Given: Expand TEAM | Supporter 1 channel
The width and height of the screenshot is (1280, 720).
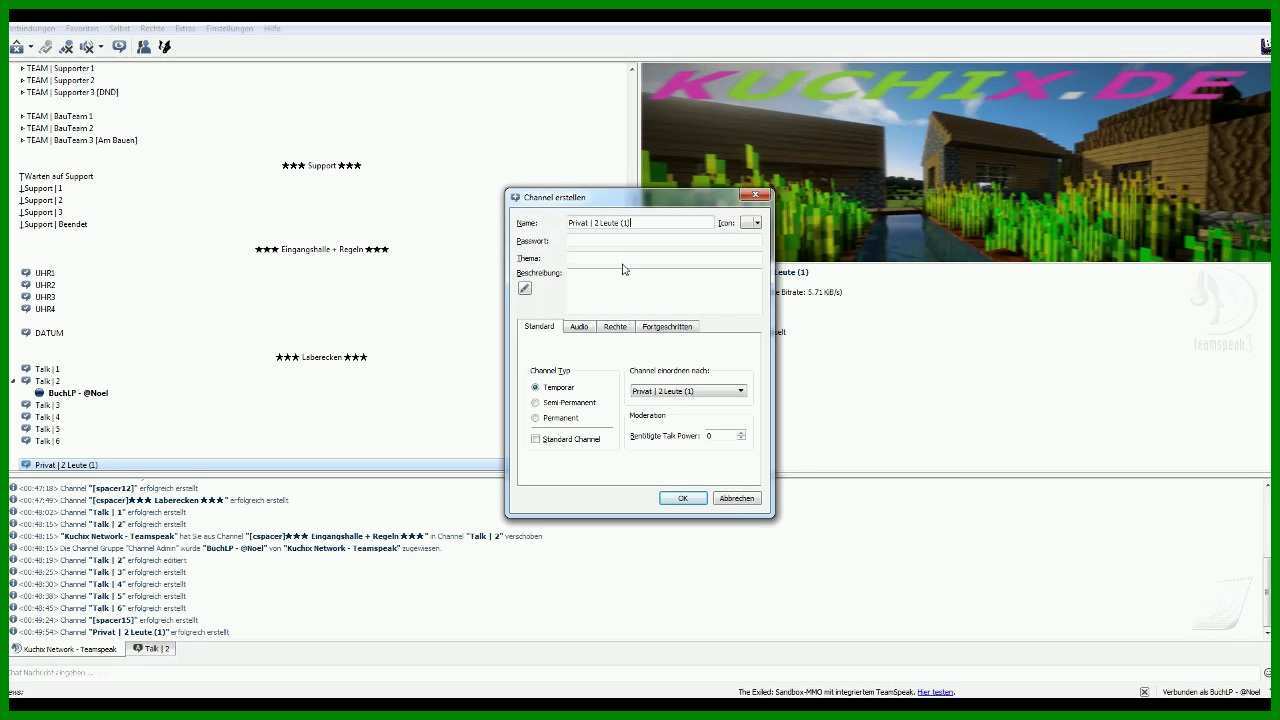Looking at the screenshot, I should (x=22, y=68).
